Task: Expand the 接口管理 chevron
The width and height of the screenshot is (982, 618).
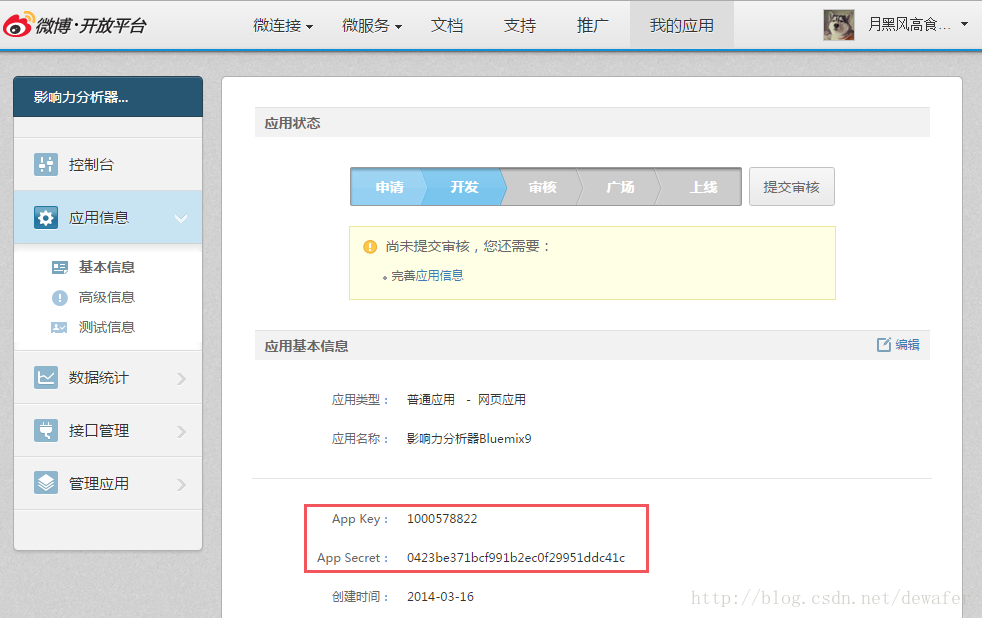Action: pos(182,432)
